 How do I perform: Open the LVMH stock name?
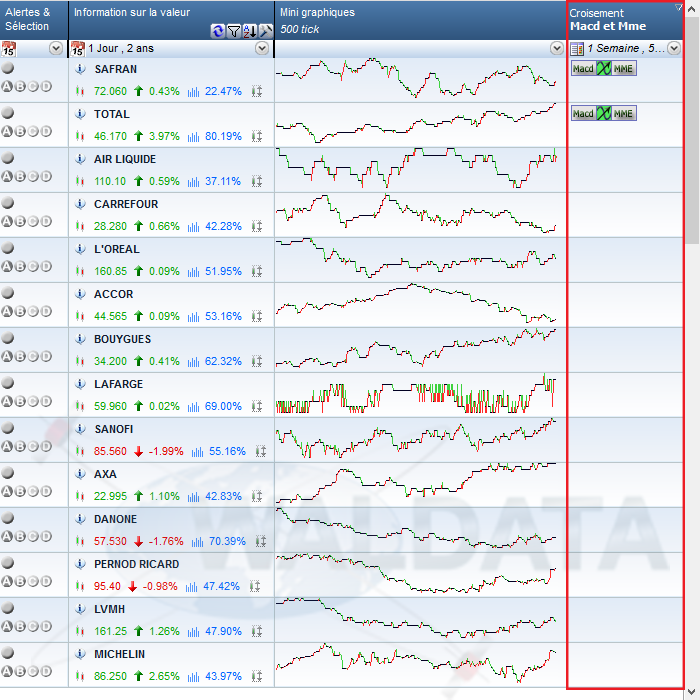pyautogui.click(x=109, y=609)
